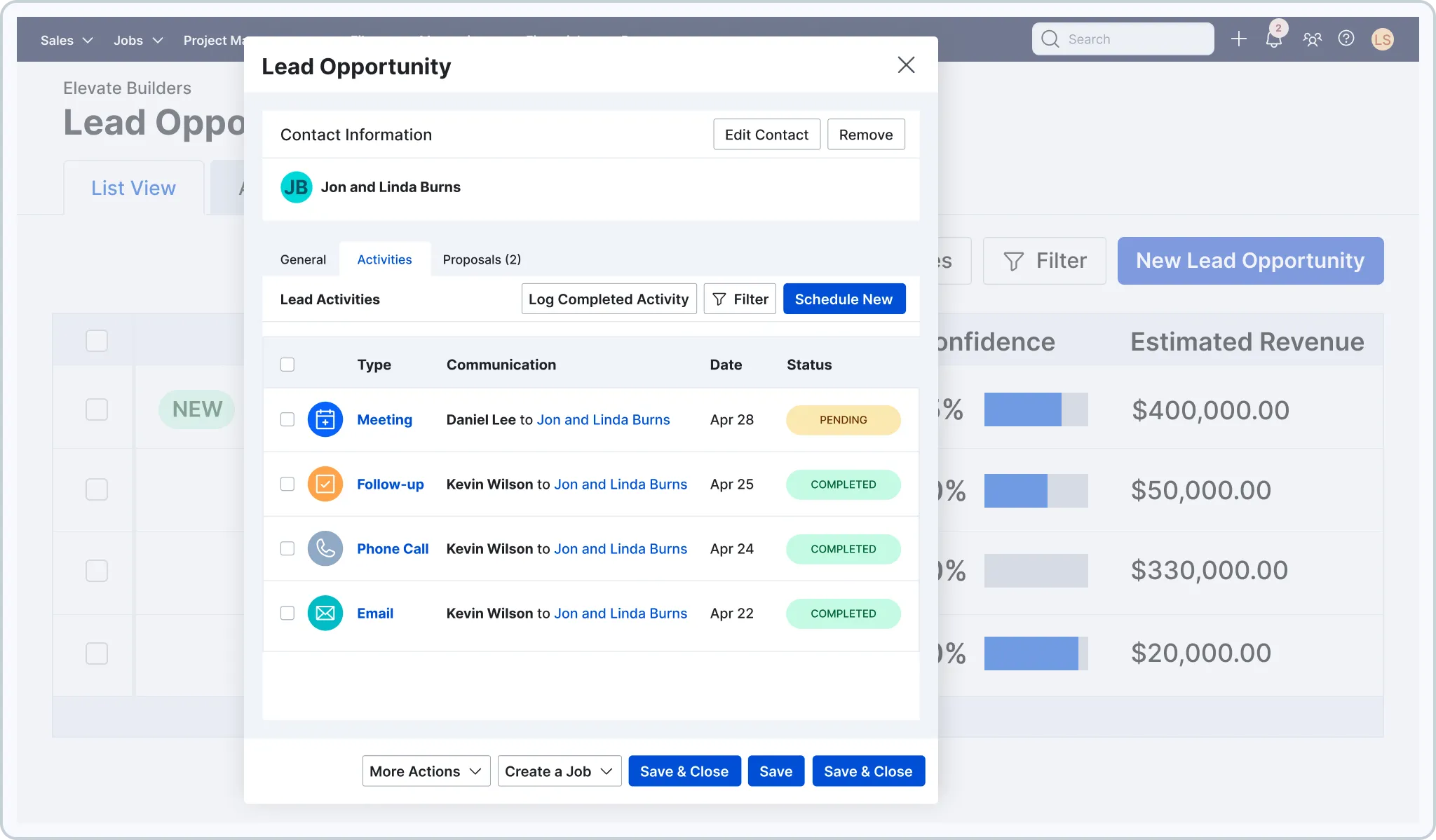The height and width of the screenshot is (840, 1436).
Task: Click the orange Follow-up checkmark icon
Action: click(325, 484)
